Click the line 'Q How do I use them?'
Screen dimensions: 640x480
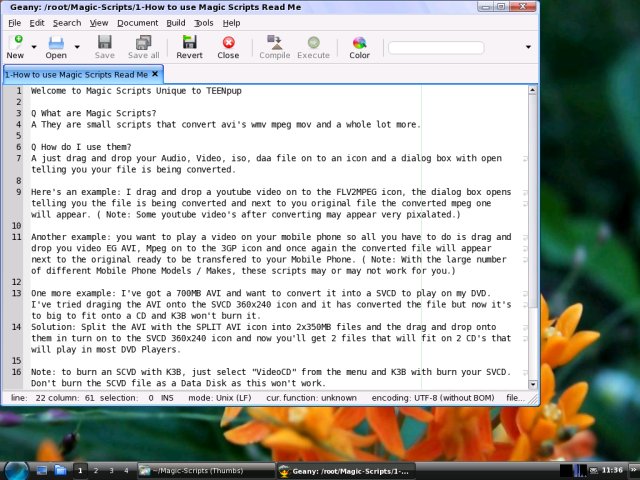(81, 147)
